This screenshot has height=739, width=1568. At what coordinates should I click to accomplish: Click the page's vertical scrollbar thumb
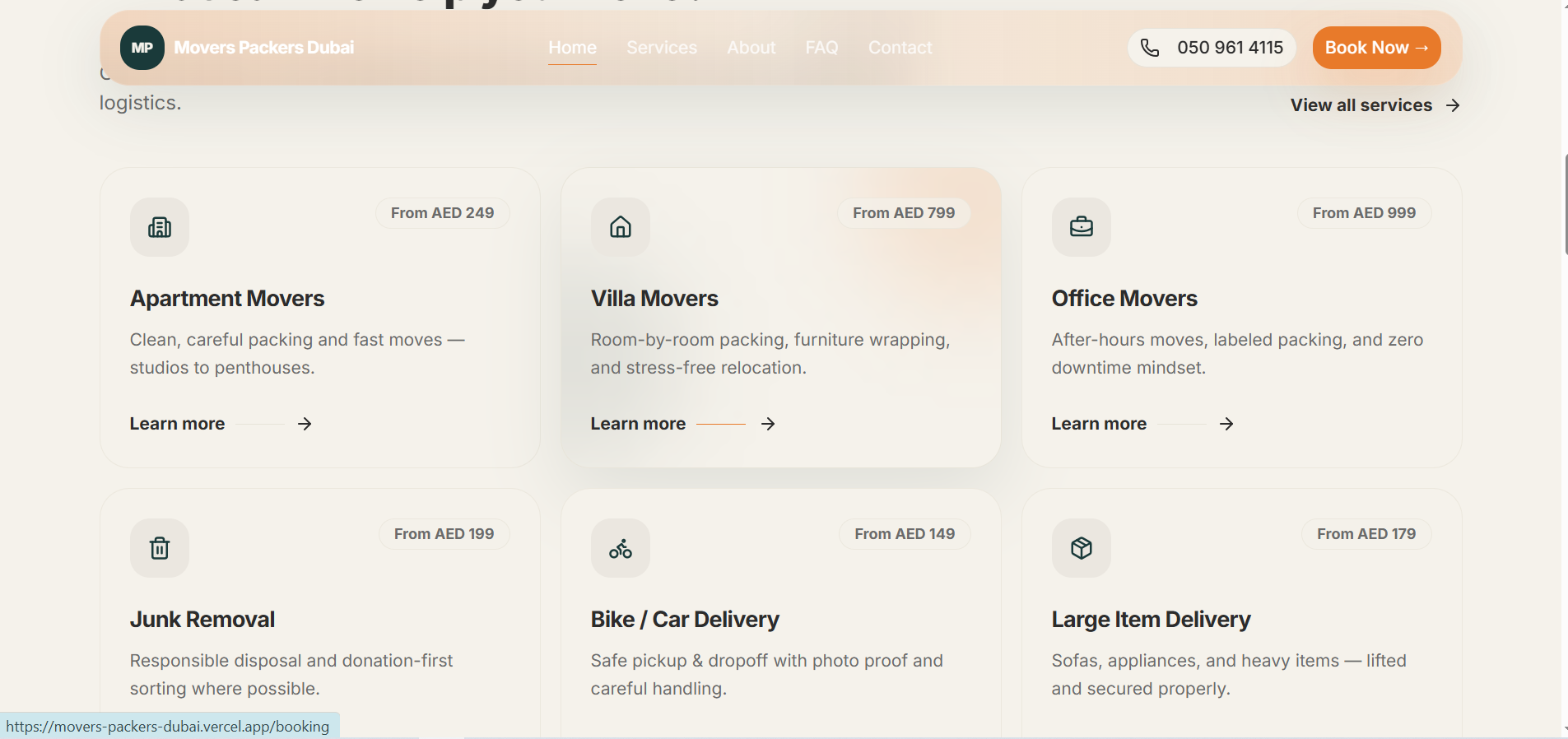tap(1565, 203)
